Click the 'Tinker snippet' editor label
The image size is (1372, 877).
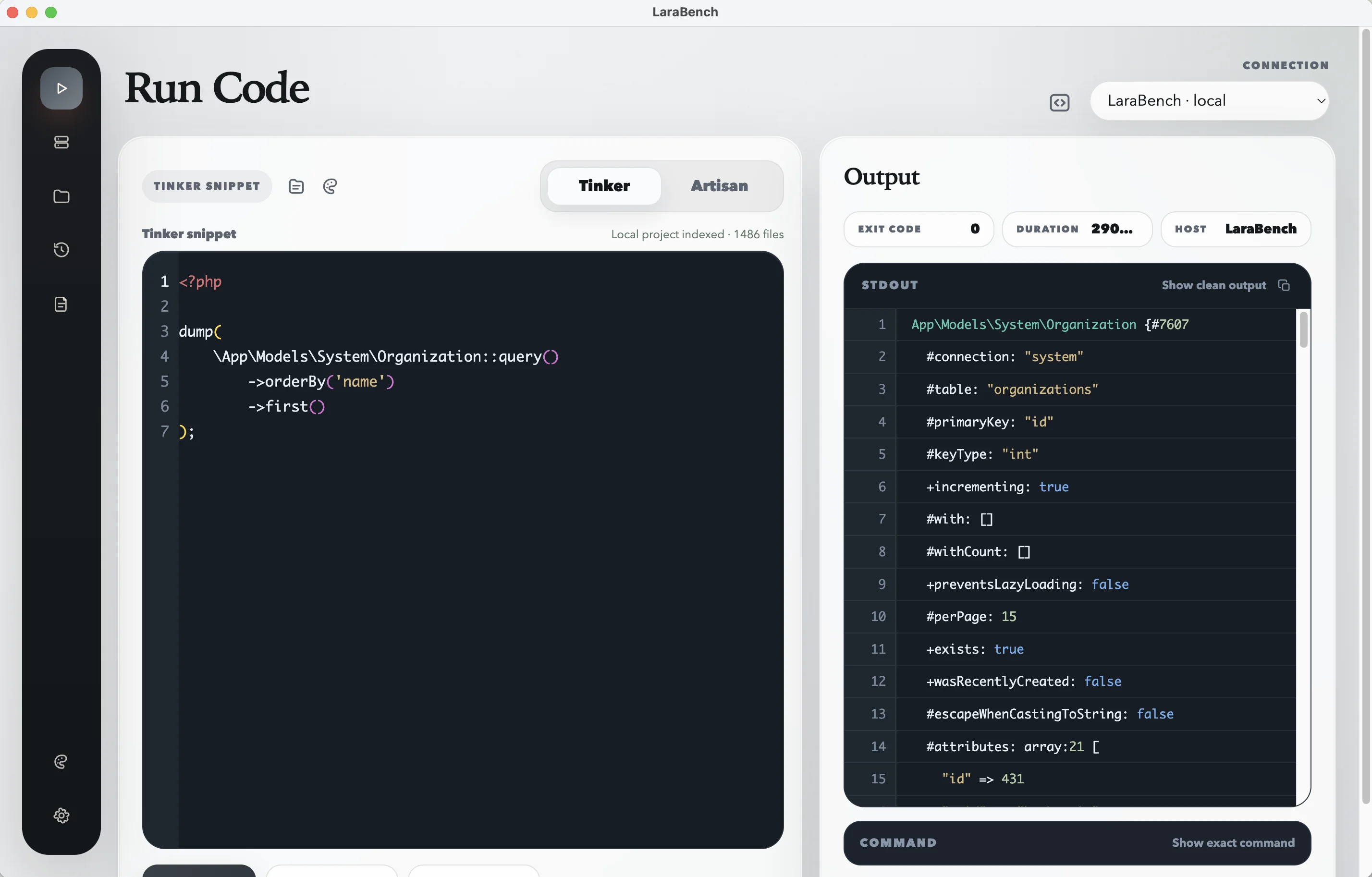click(x=189, y=233)
